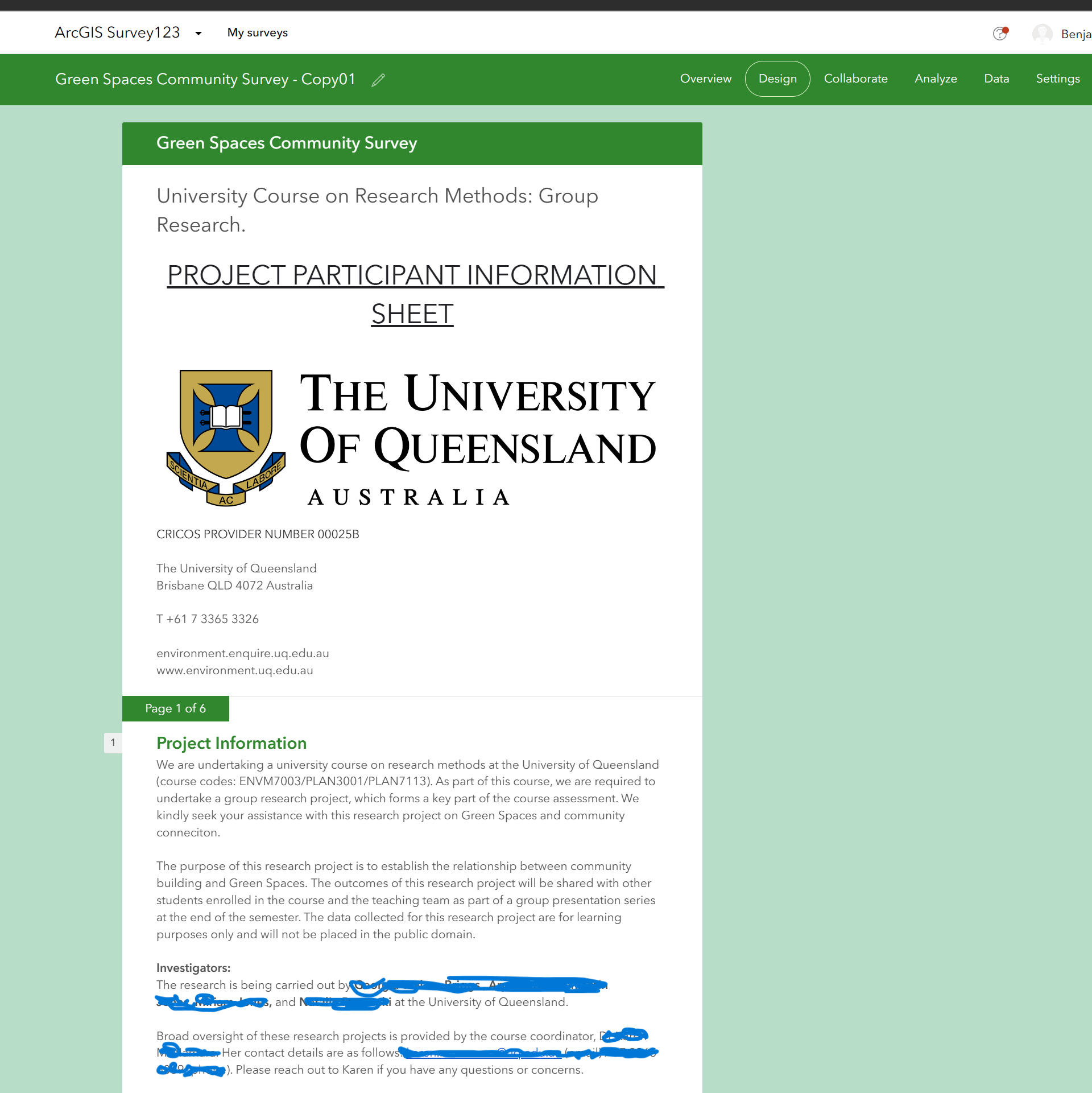The width and height of the screenshot is (1092, 1093).
Task: Click the University Course on Research Methods description
Action: click(377, 210)
